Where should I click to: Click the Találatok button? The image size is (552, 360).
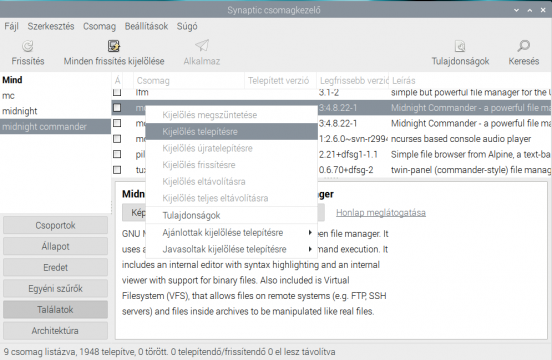pyautogui.click(x=55, y=310)
